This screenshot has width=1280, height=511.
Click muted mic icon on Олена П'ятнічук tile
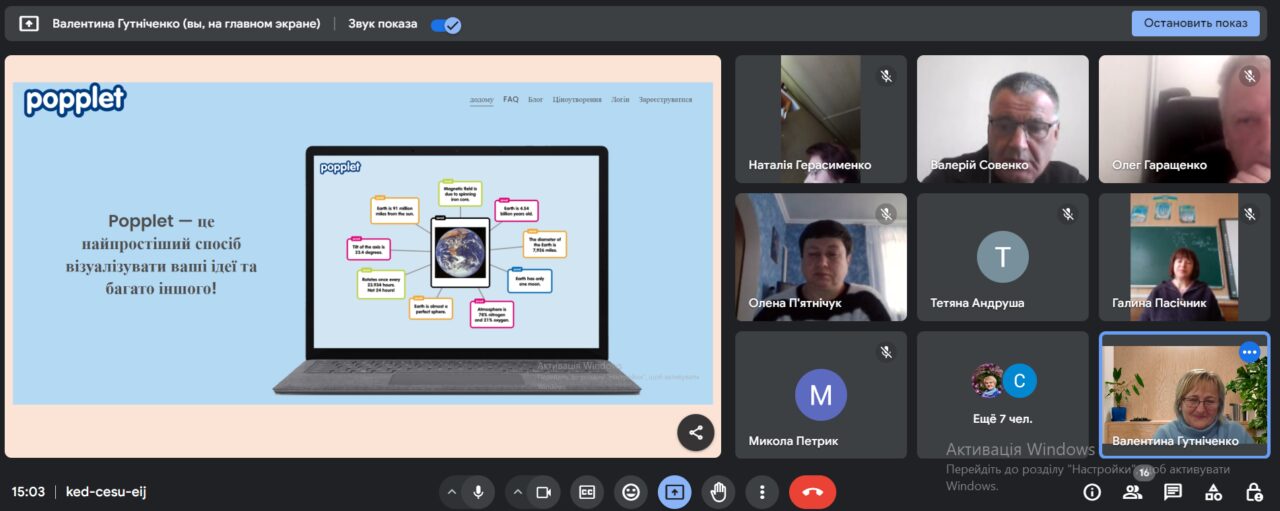(886, 214)
